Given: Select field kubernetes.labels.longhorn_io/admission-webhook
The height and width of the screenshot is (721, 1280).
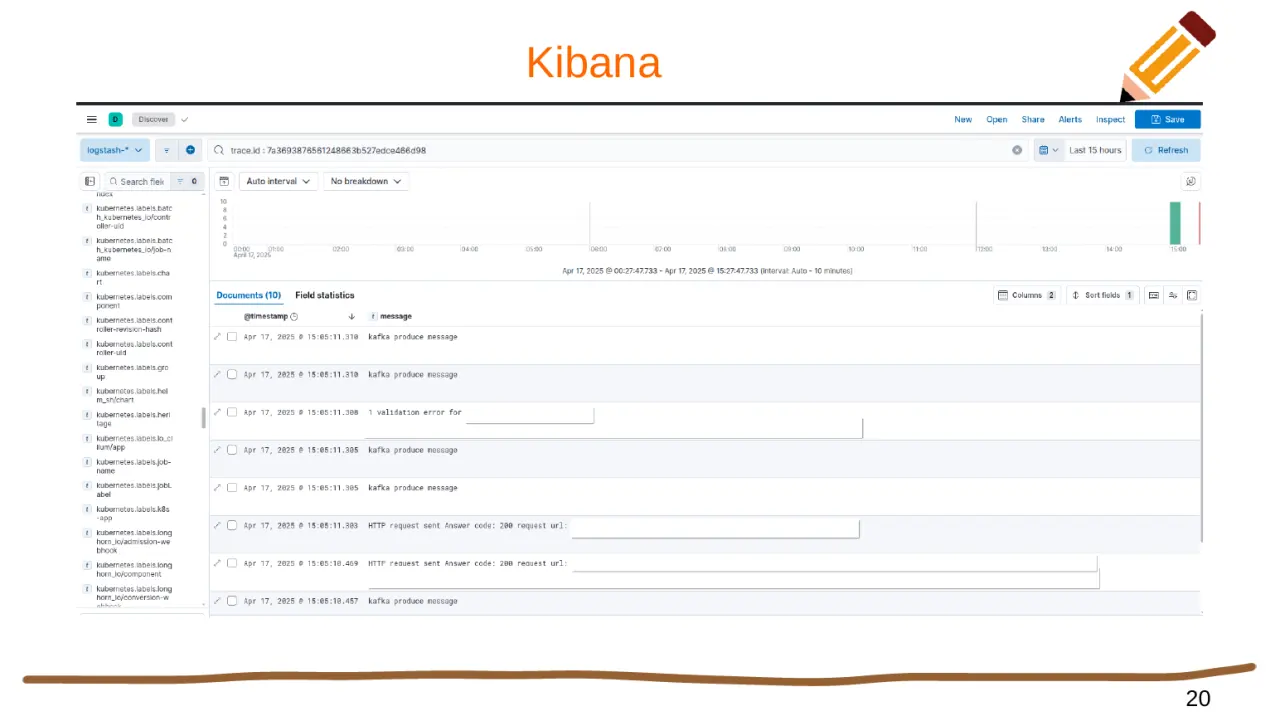Looking at the screenshot, I should click(134, 541).
